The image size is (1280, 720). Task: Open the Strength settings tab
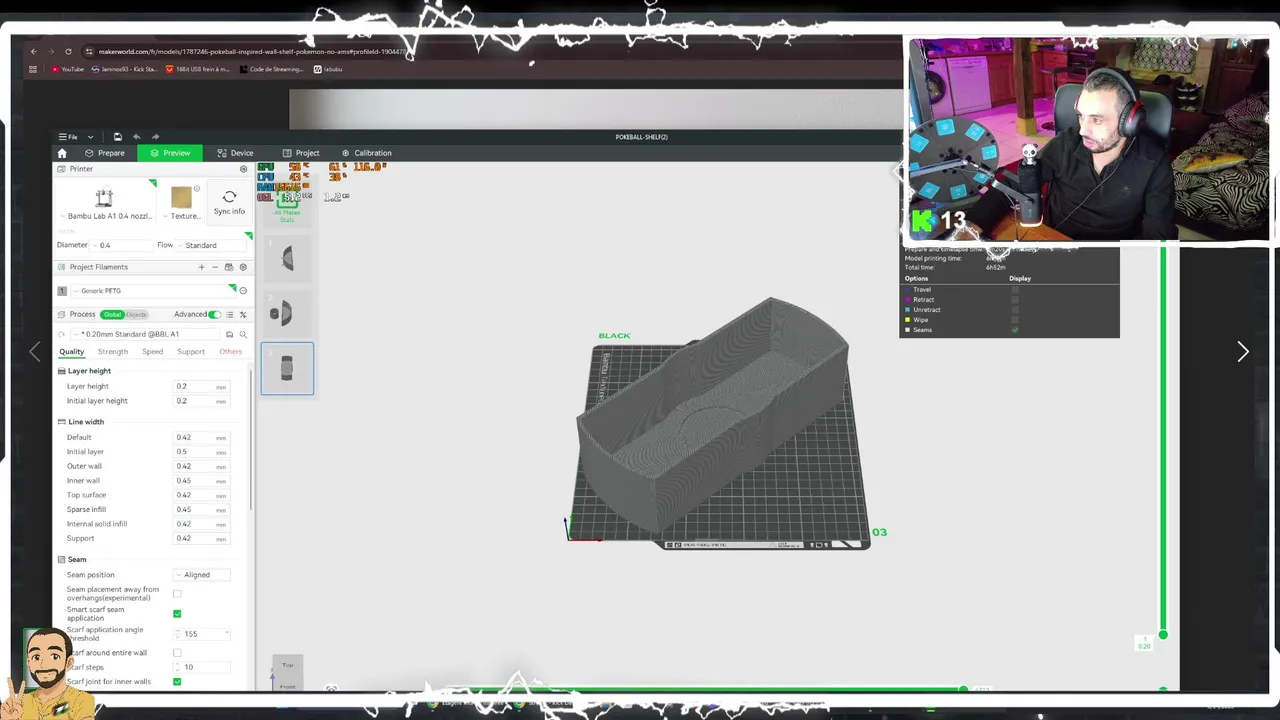113,351
